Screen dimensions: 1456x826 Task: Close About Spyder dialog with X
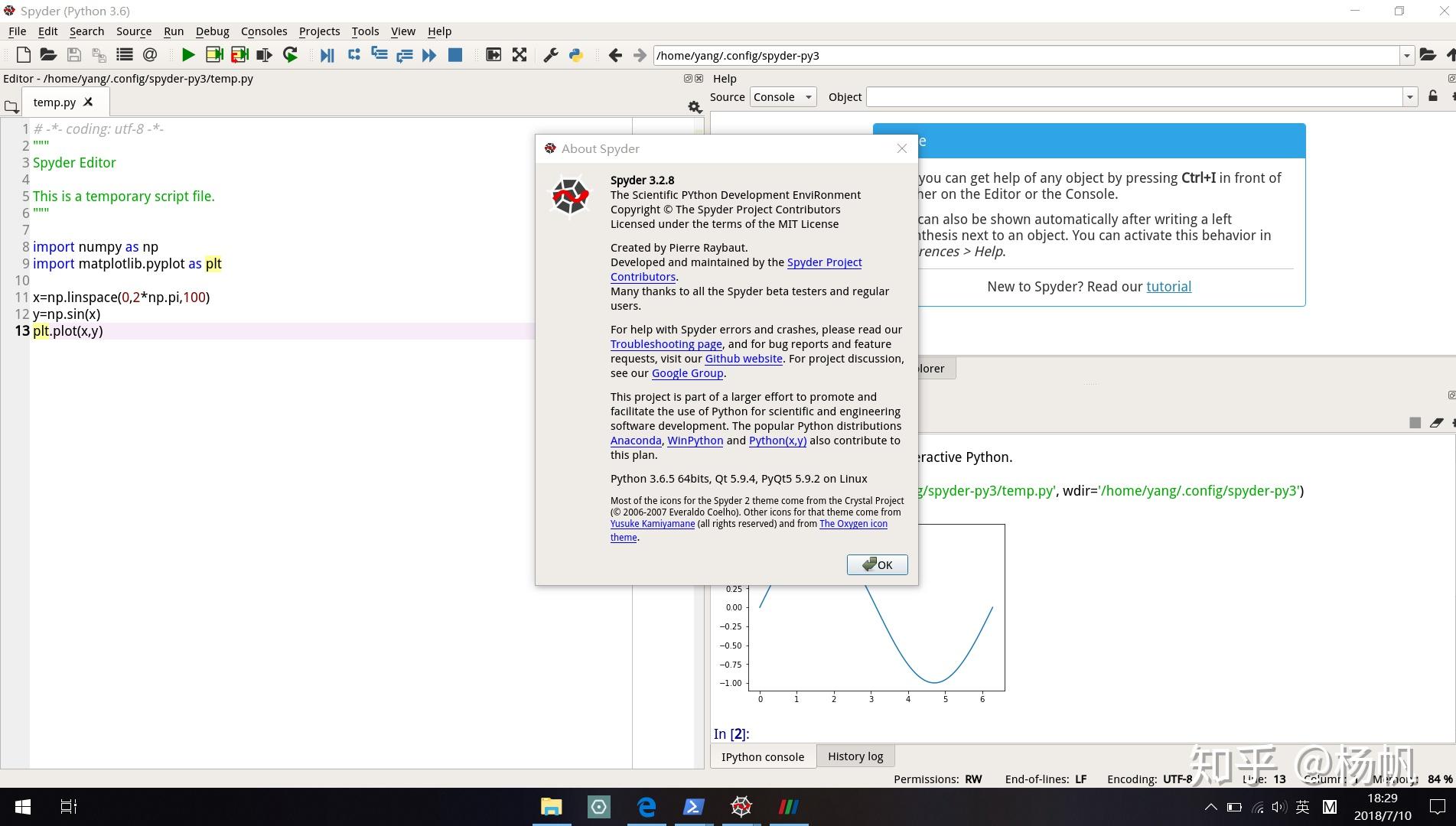[902, 148]
